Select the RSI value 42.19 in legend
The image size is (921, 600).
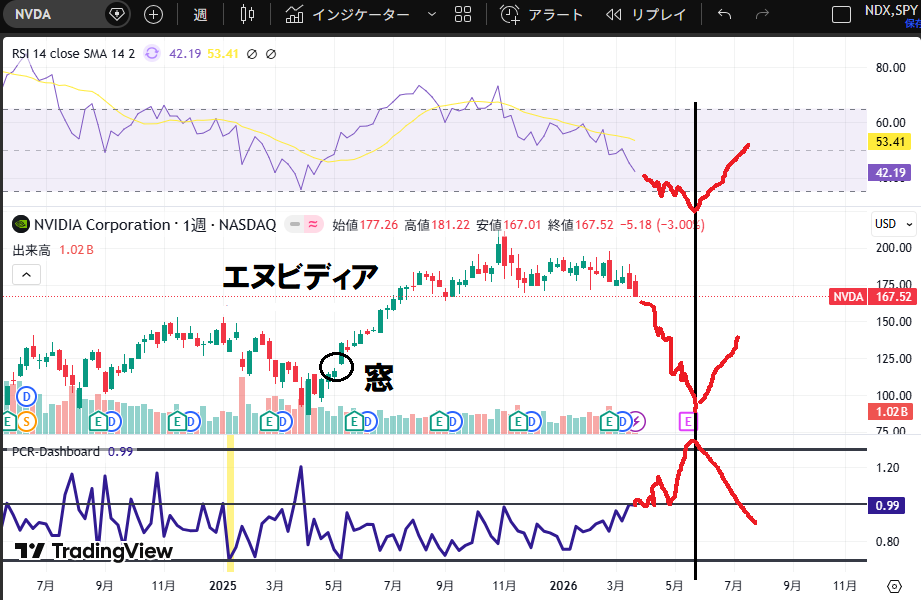(x=185, y=53)
